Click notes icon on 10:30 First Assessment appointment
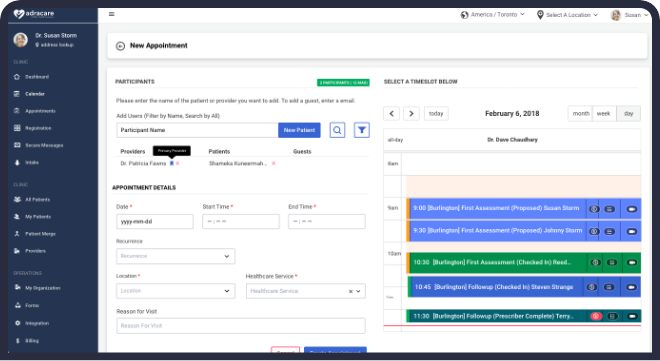660x361 pixels. coord(612,262)
